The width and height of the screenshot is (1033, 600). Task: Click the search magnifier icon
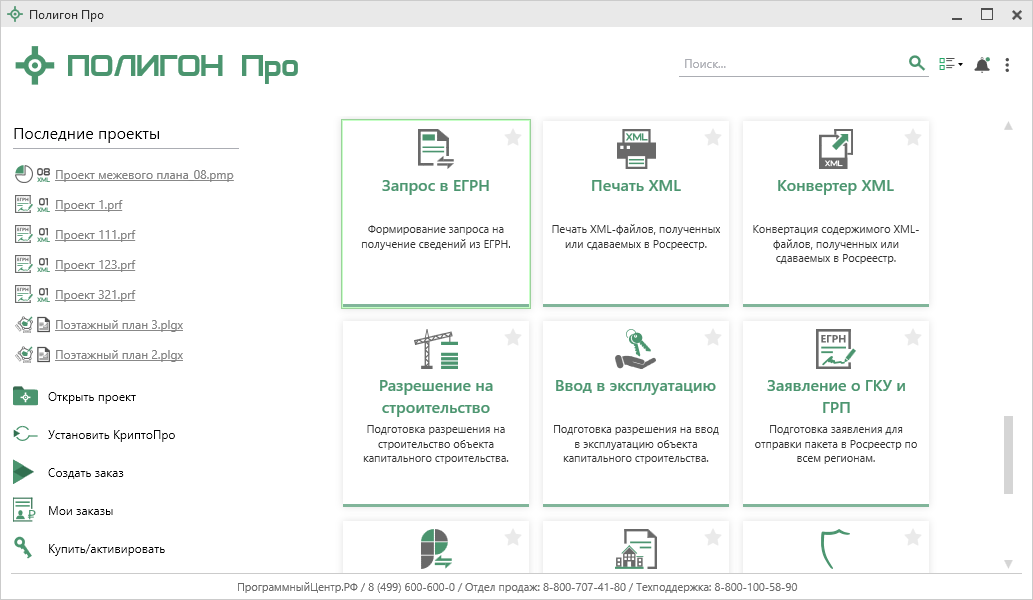(916, 63)
